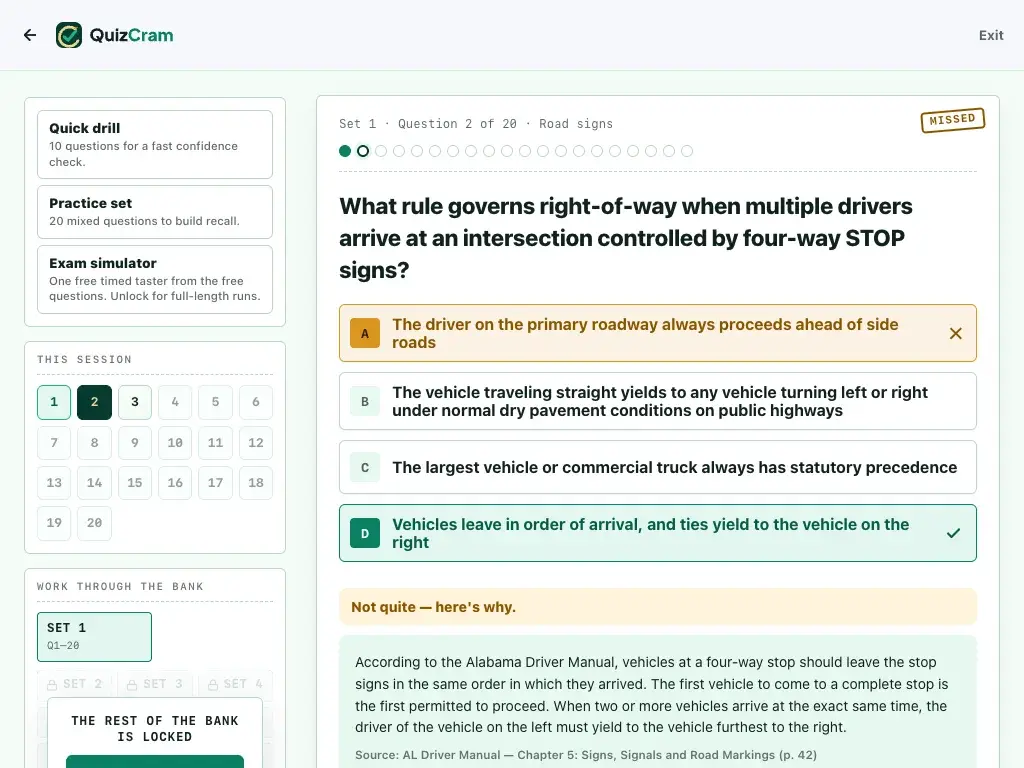Click the Exit link
Image resolution: width=1024 pixels, height=768 pixels.
click(x=991, y=35)
